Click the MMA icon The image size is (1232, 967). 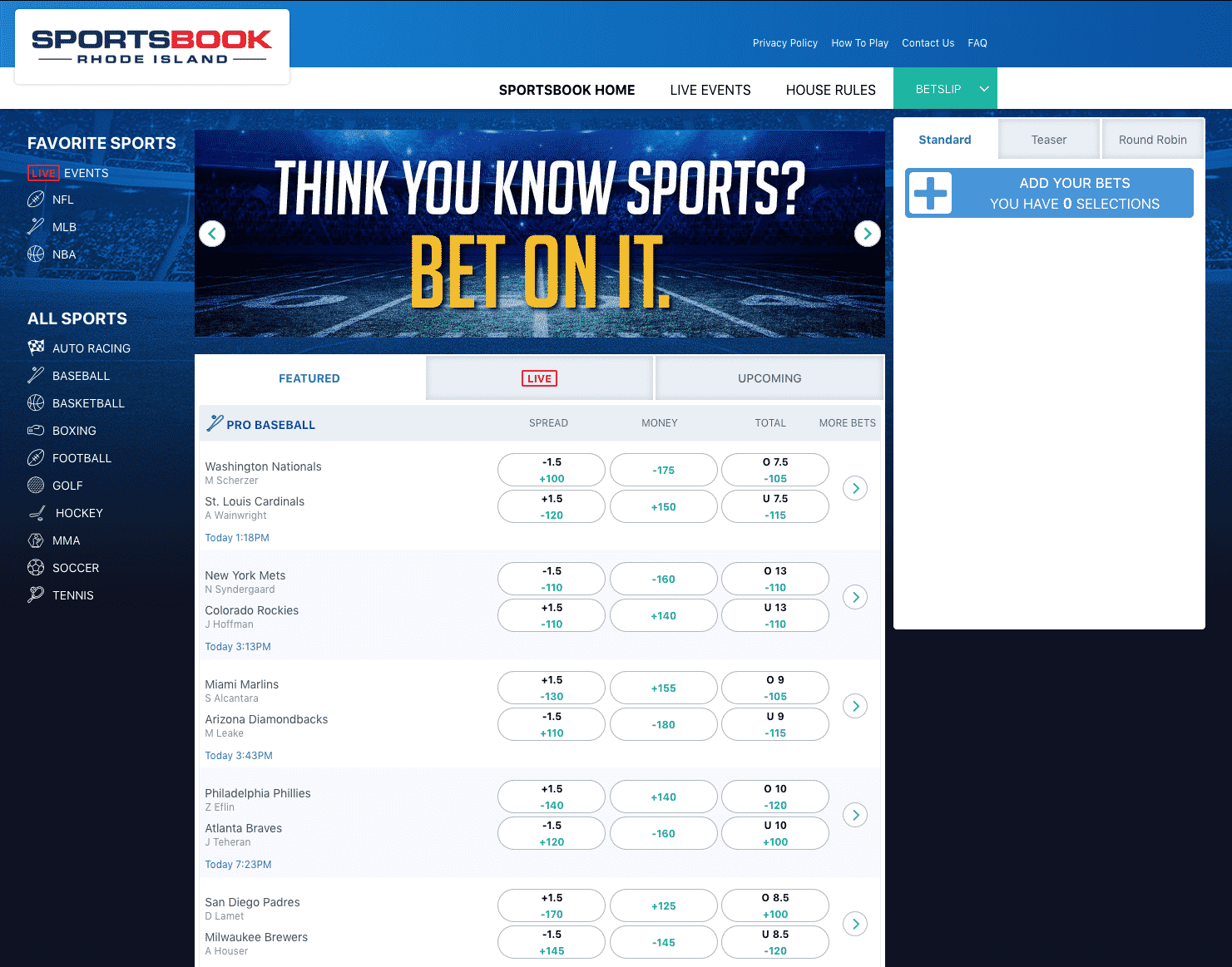(36, 540)
